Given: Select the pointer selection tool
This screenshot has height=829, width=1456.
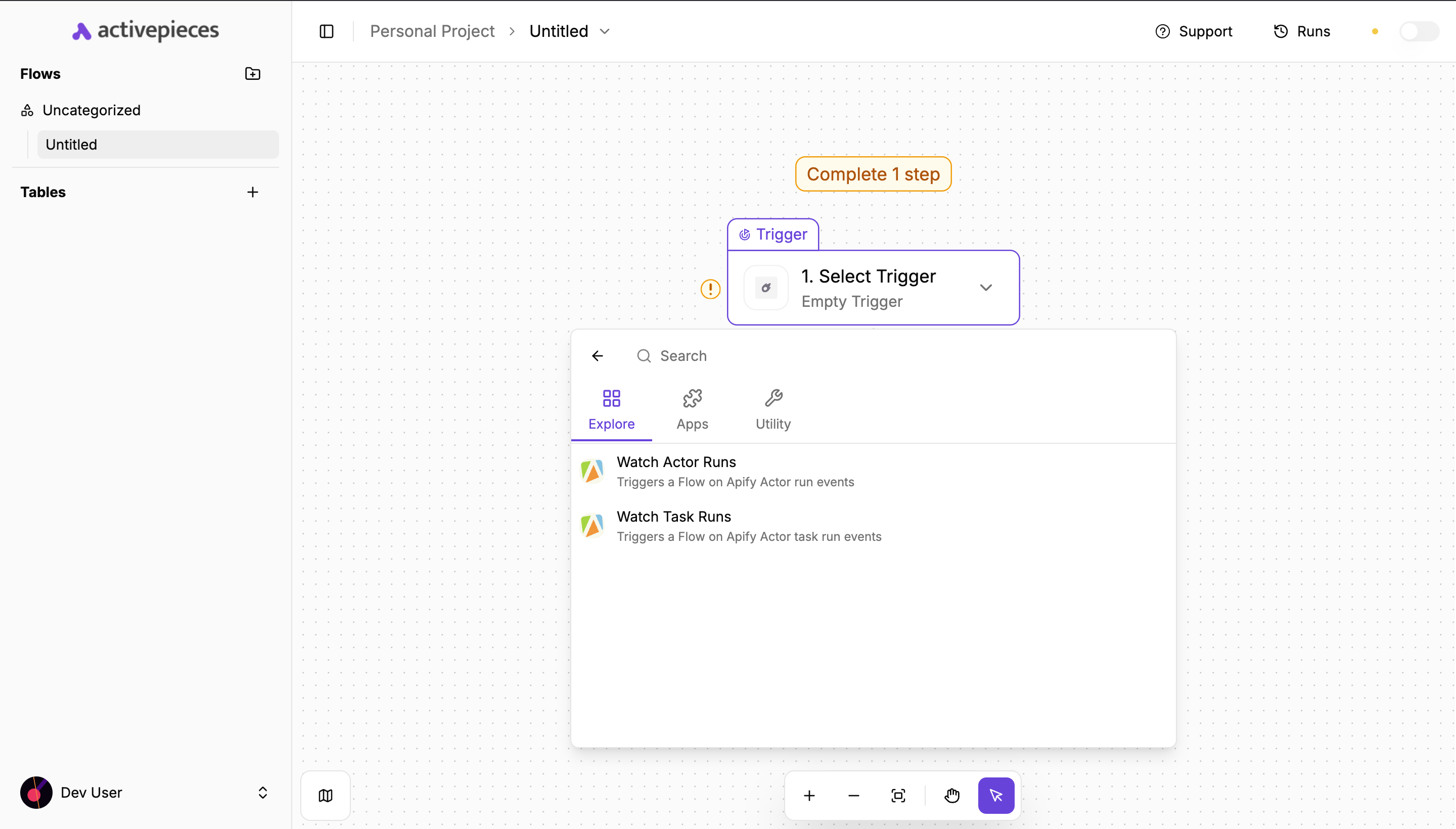Looking at the screenshot, I should [x=996, y=795].
